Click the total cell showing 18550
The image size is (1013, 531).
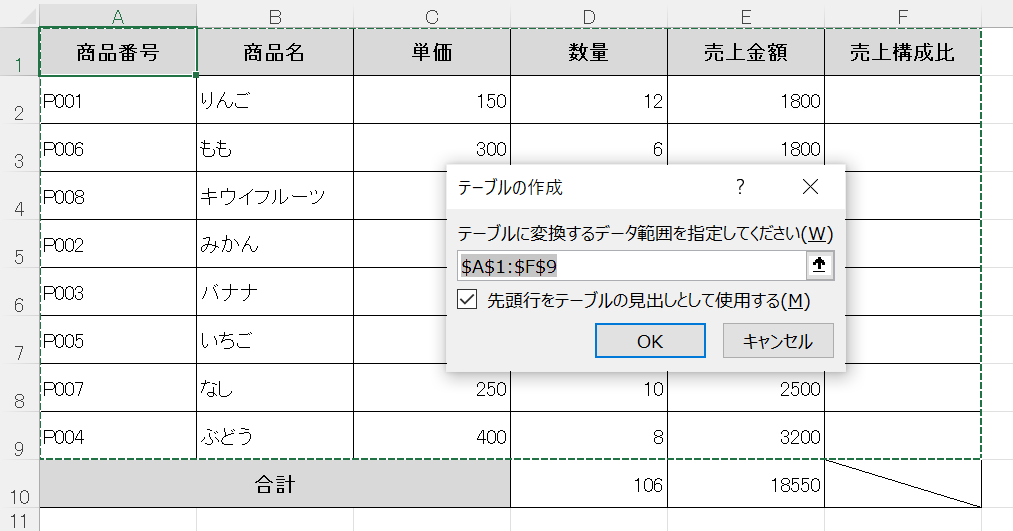point(746,485)
